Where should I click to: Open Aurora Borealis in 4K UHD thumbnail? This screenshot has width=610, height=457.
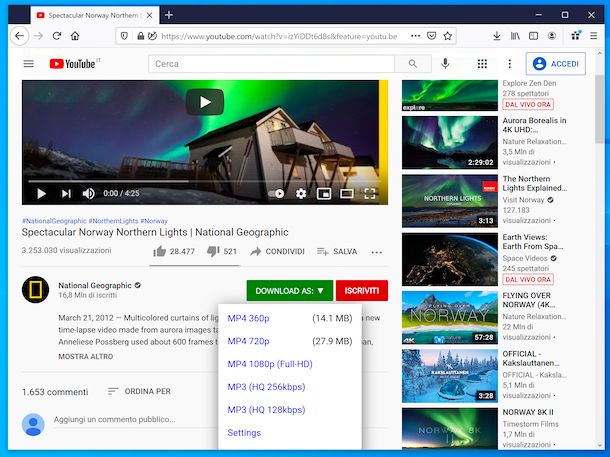point(450,142)
